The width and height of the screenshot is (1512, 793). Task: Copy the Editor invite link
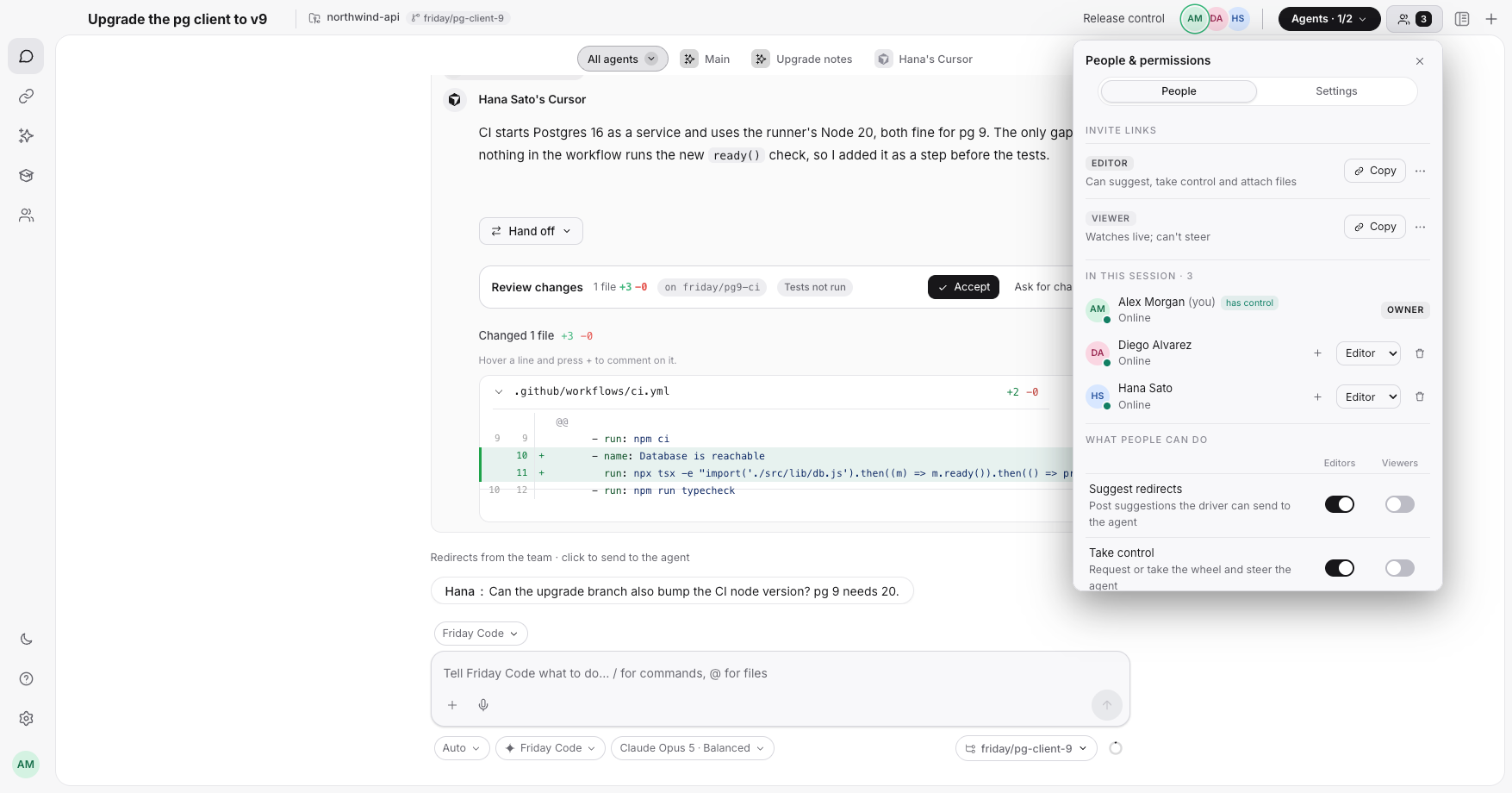click(x=1375, y=171)
